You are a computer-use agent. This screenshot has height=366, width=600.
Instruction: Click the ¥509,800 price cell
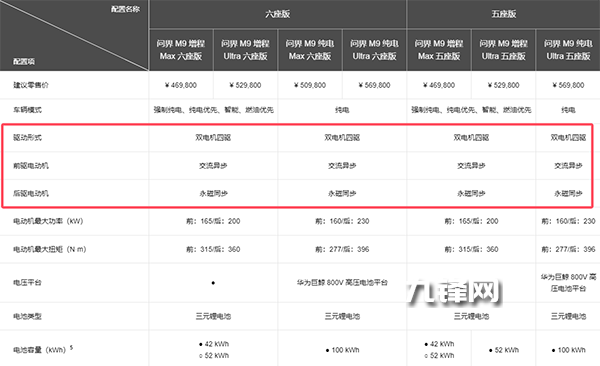(x=310, y=85)
